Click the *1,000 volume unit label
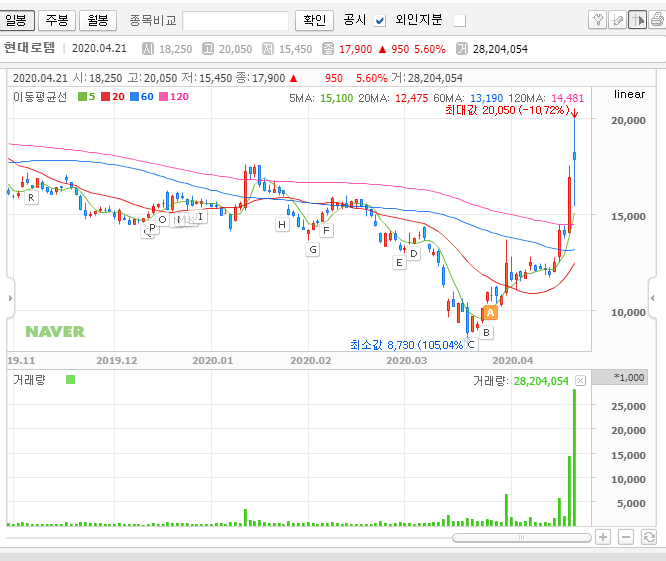This screenshot has height=561, width=666. [629, 377]
